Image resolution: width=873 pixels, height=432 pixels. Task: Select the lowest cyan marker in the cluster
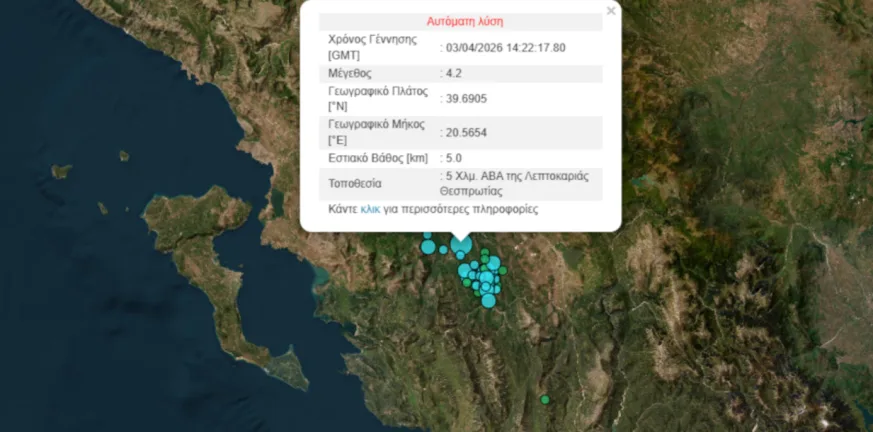pyautogui.click(x=488, y=300)
